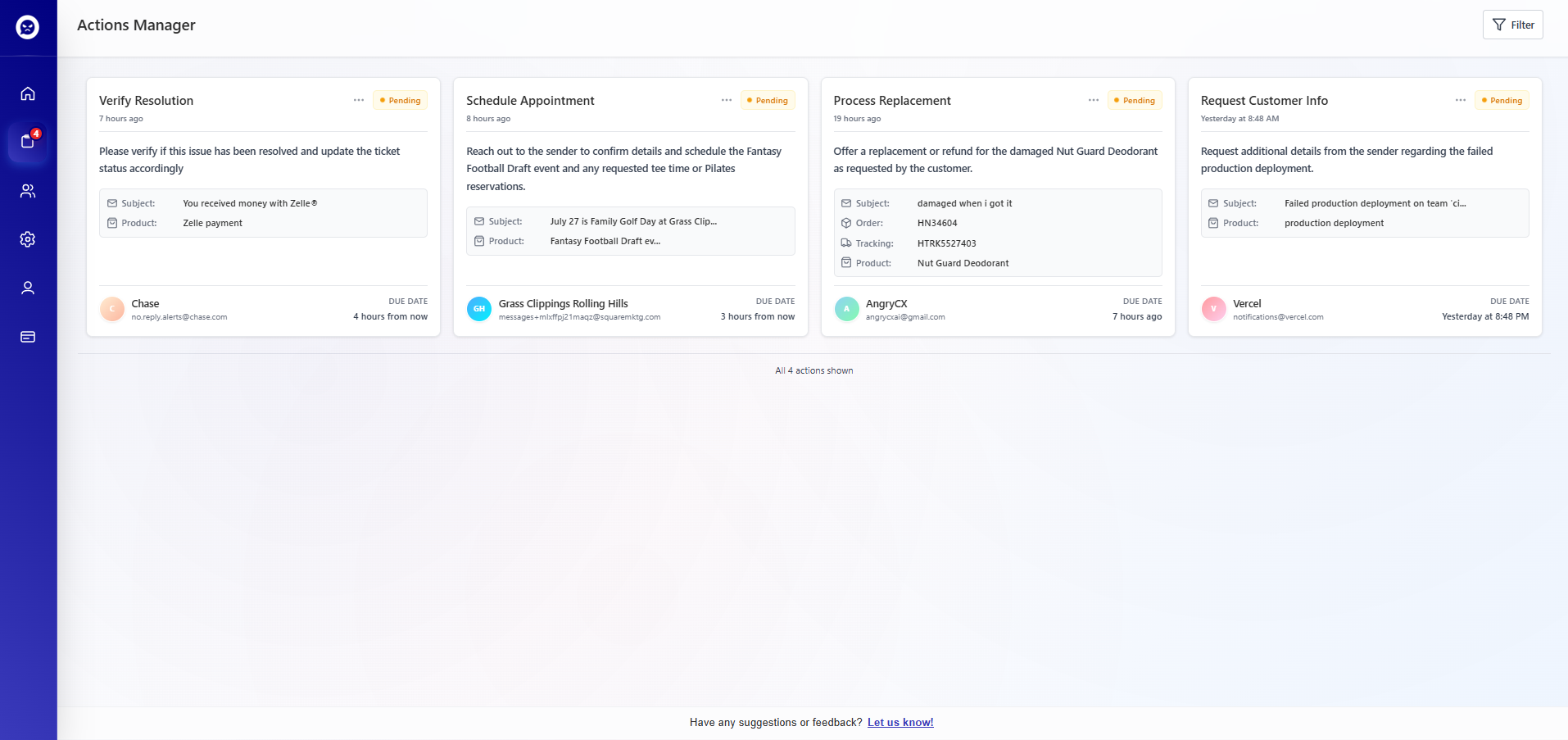Open Settings via the gear icon

tap(27, 239)
